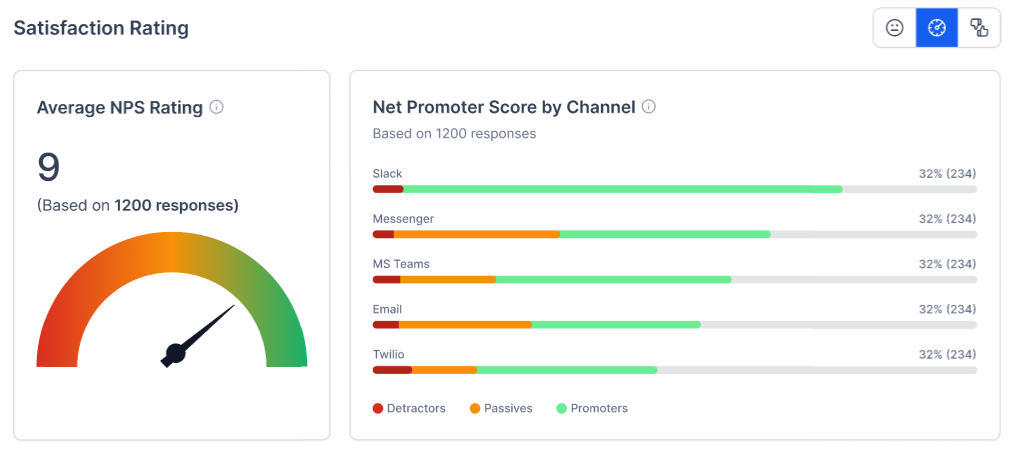Click info icon beside Average NPS Rating
This screenshot has width=1011, height=451.
click(216, 107)
